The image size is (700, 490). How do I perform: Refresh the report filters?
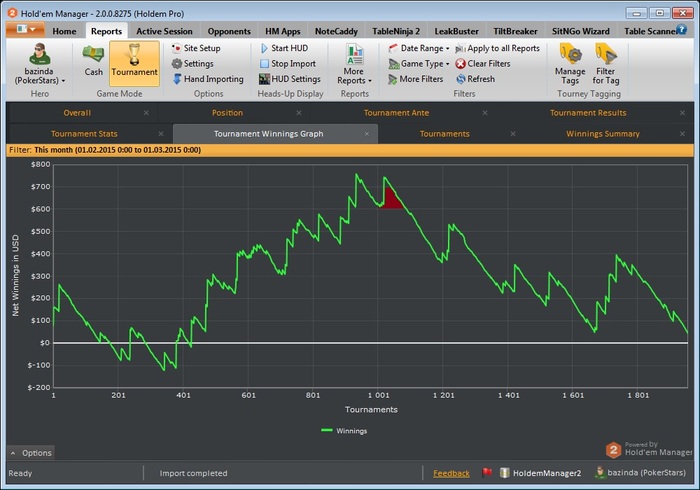[480, 79]
